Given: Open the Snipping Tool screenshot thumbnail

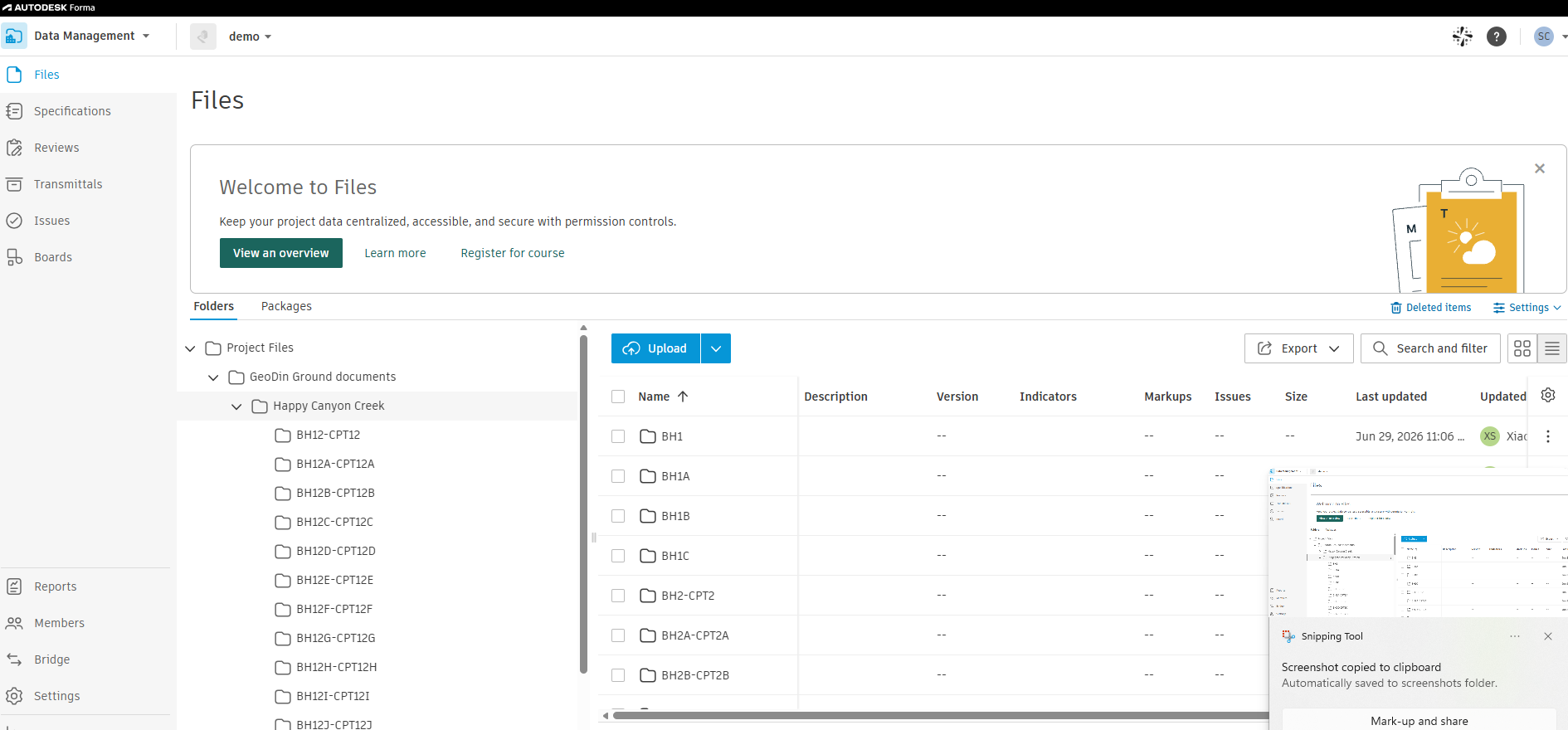Looking at the screenshot, I should 1418,542.
